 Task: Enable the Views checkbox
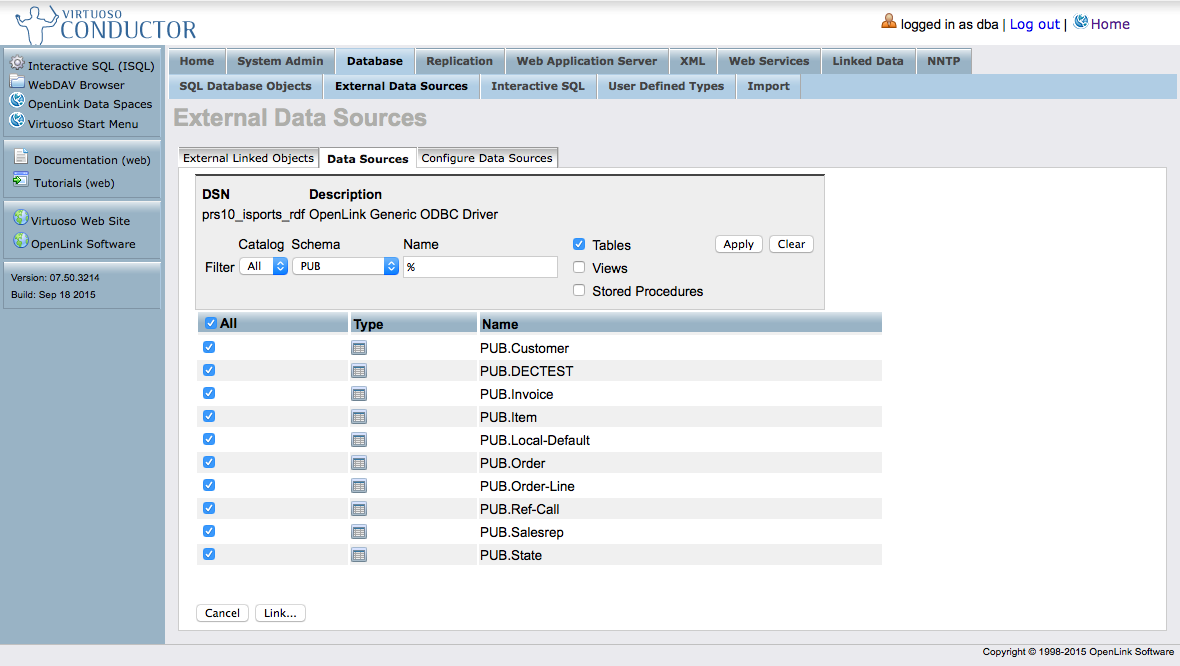579,267
